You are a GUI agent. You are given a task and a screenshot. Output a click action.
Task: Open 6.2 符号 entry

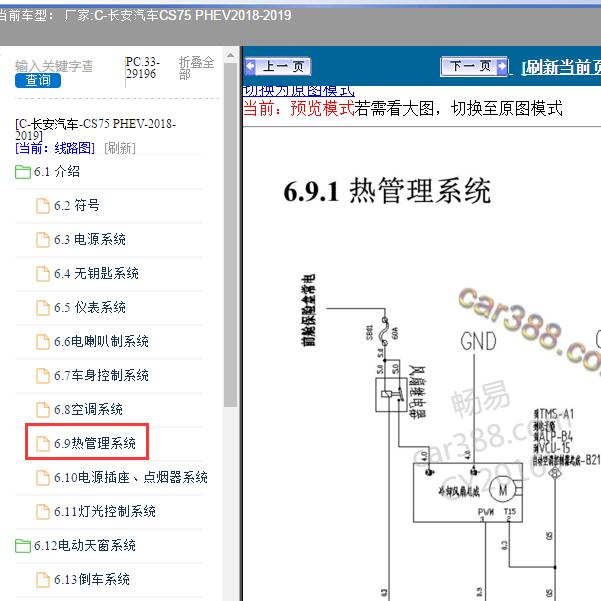tap(77, 206)
